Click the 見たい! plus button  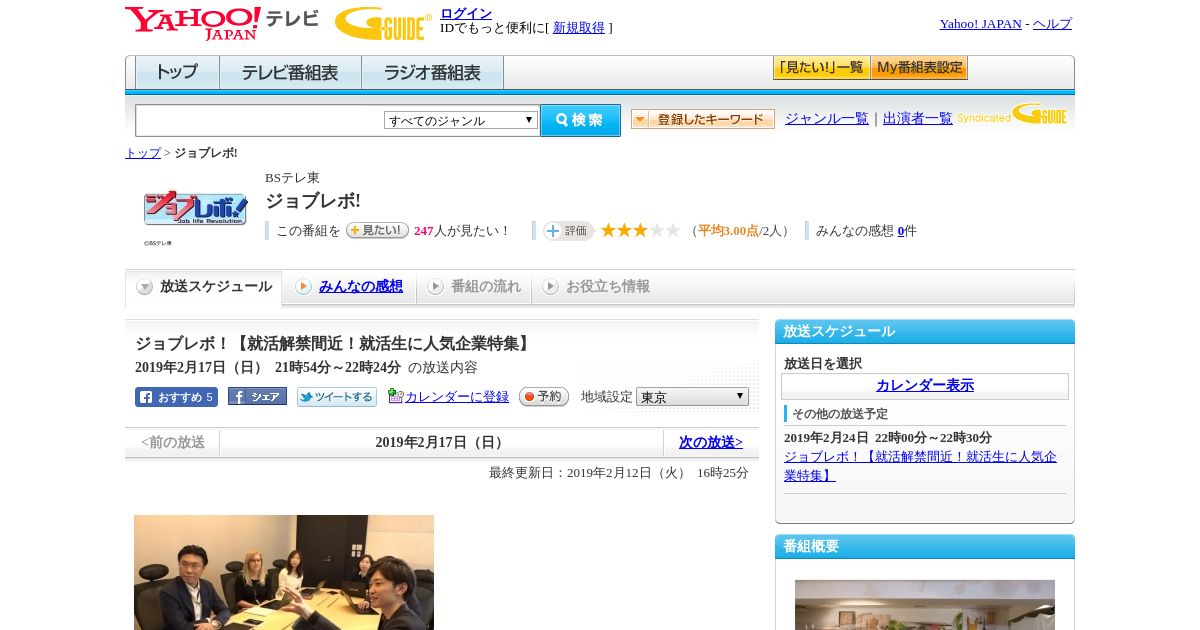[x=377, y=230]
